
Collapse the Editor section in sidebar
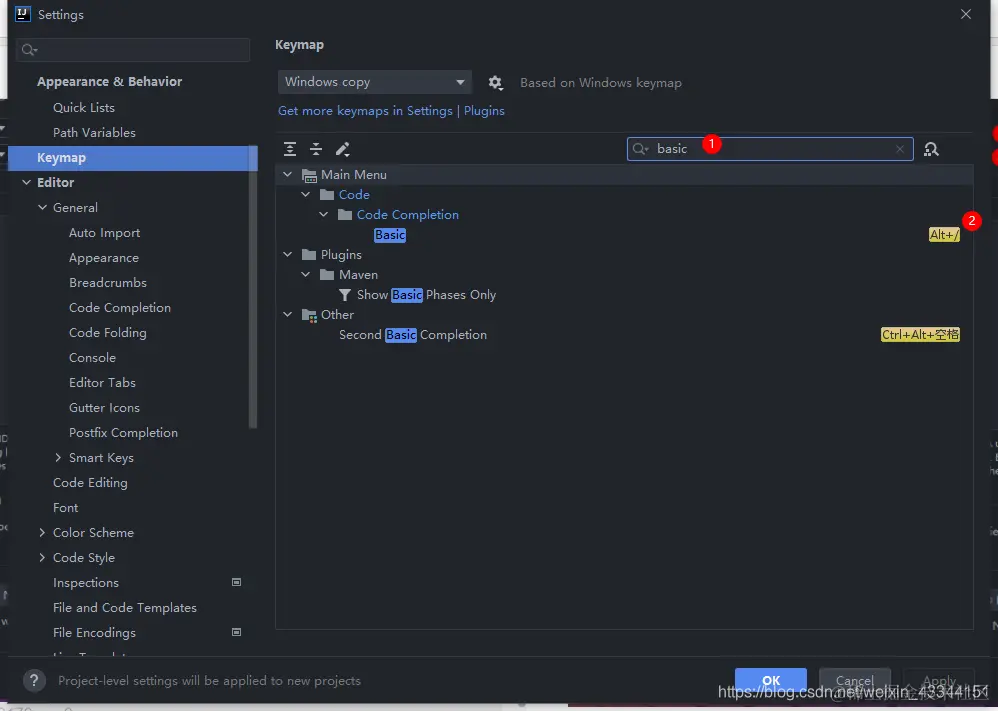point(26,183)
